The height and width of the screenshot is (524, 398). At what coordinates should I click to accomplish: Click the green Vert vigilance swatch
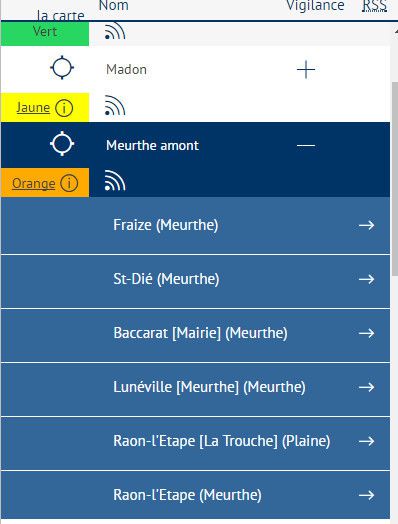point(45,33)
